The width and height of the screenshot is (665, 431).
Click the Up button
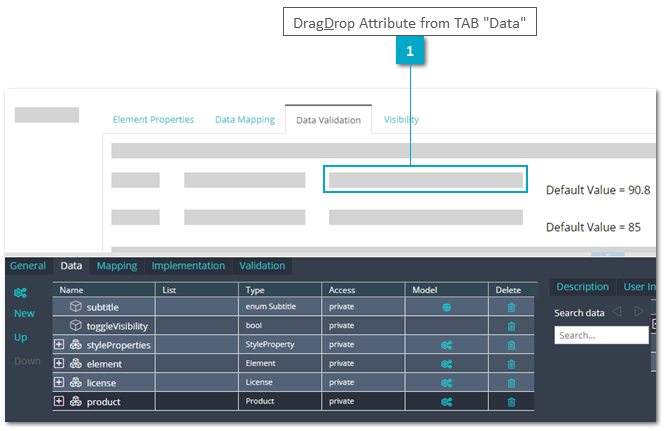click(x=20, y=337)
